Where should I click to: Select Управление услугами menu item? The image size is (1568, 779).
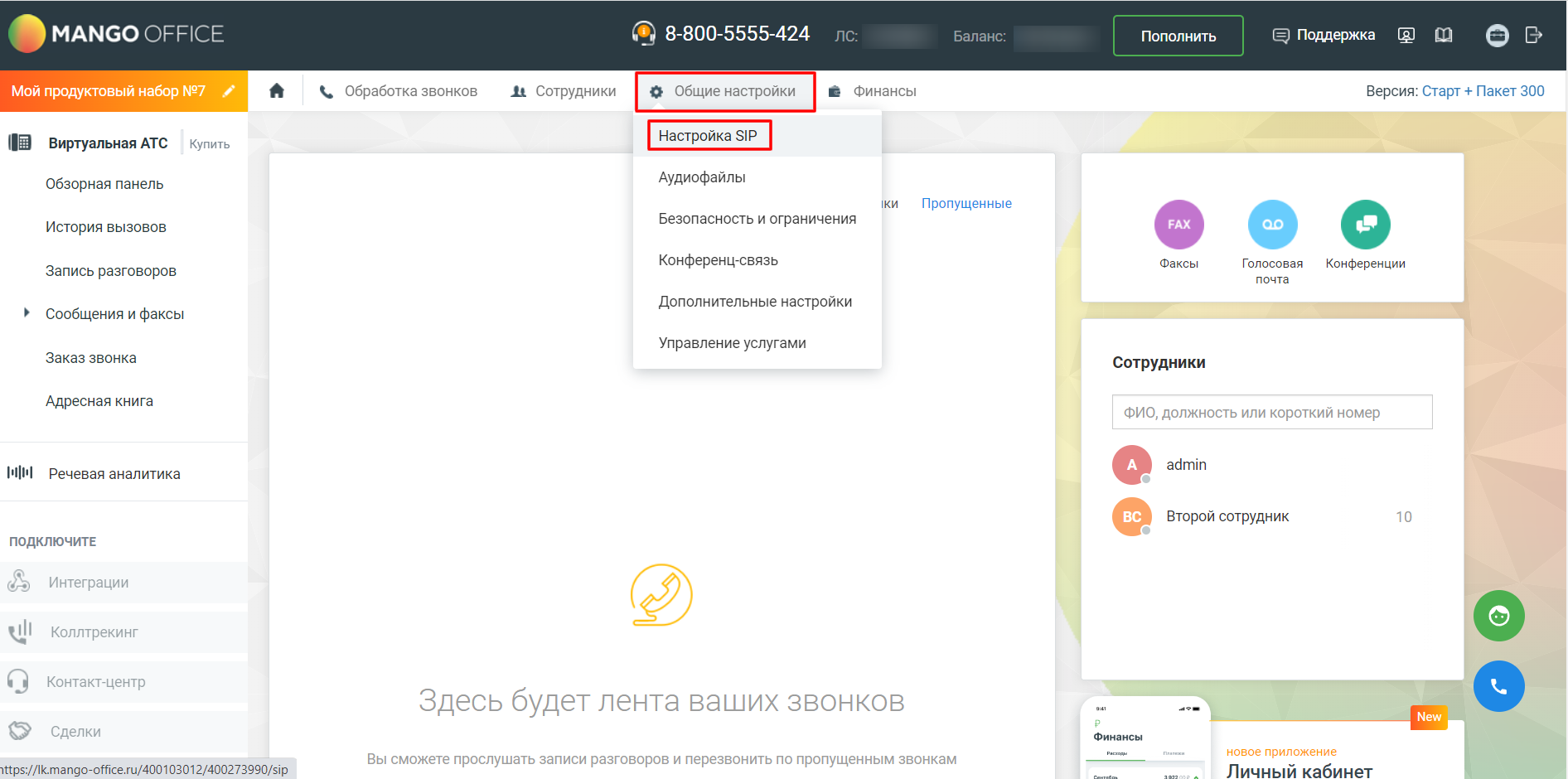click(x=732, y=343)
